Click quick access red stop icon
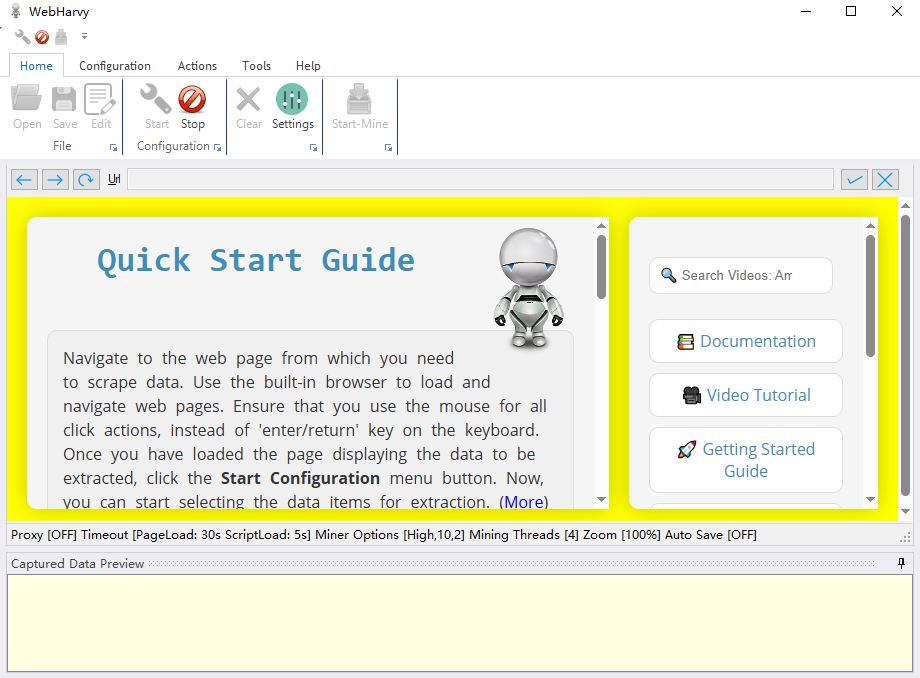The height and width of the screenshot is (678, 920). tap(42, 37)
